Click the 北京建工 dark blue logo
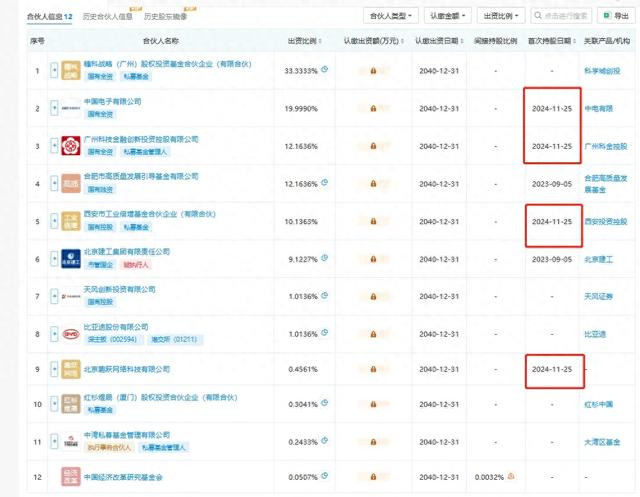640x497 pixels. point(71,259)
